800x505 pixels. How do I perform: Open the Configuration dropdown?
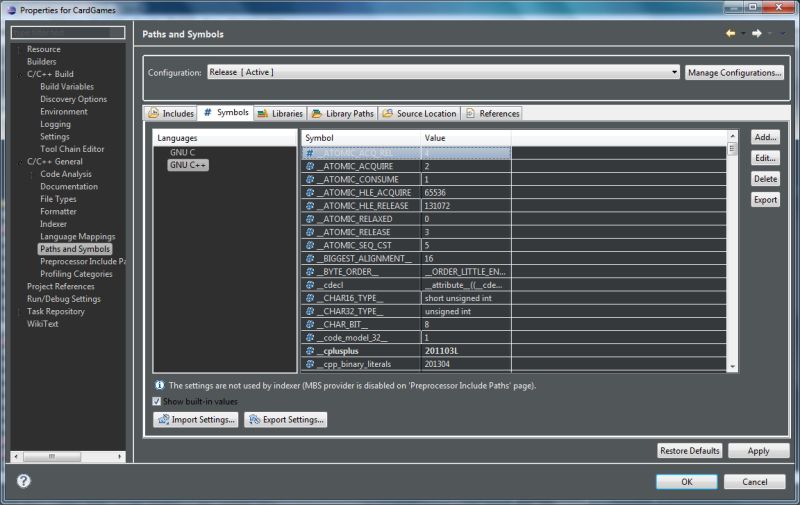pos(443,72)
